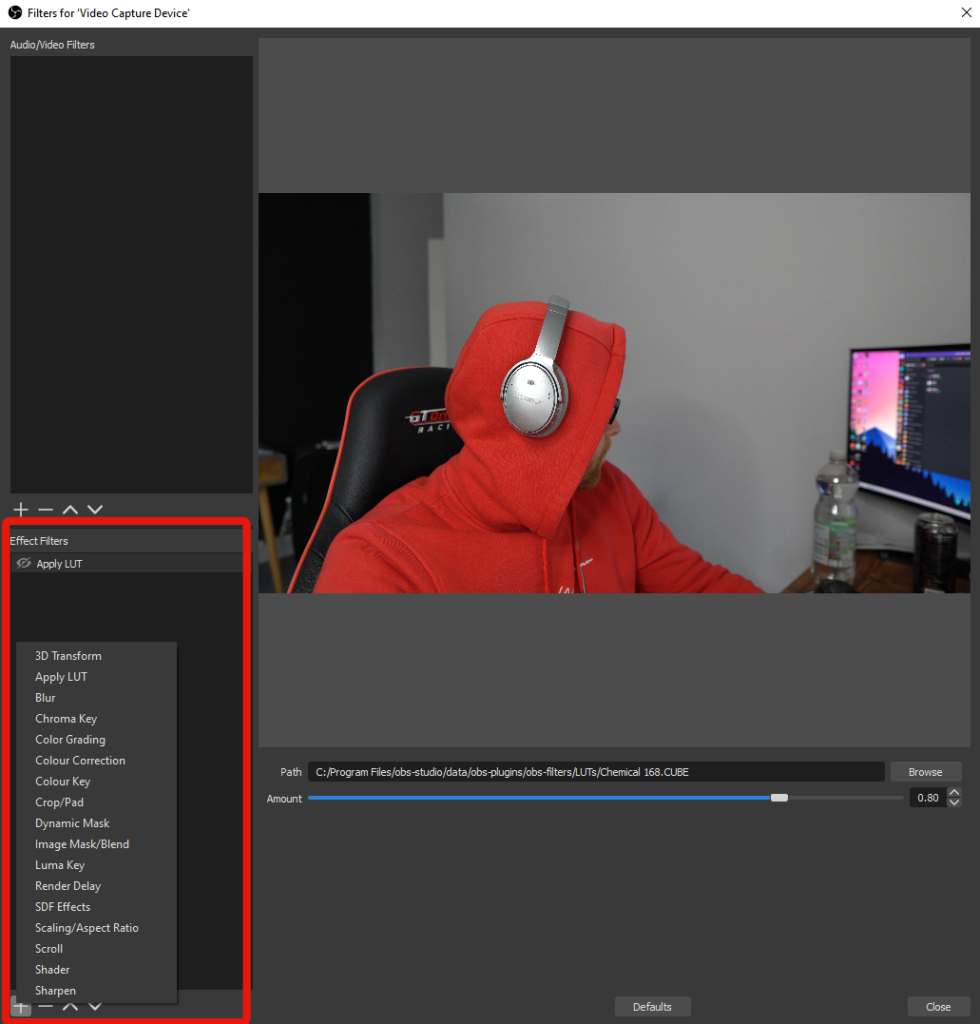Choose Colour Correction filter option
The height and width of the screenshot is (1024, 980).
click(x=80, y=760)
